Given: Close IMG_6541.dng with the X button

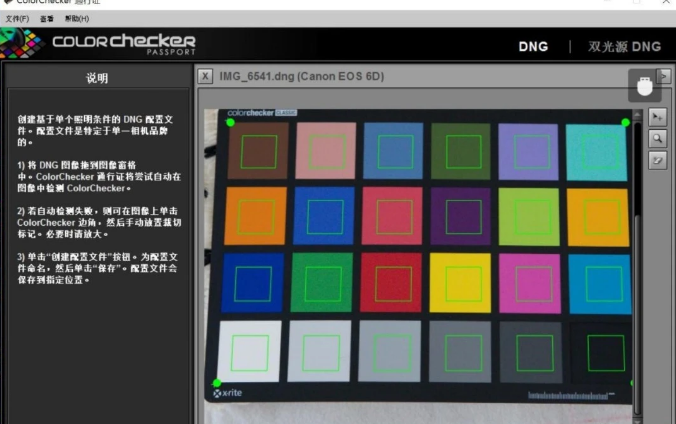Looking at the screenshot, I should [x=205, y=76].
